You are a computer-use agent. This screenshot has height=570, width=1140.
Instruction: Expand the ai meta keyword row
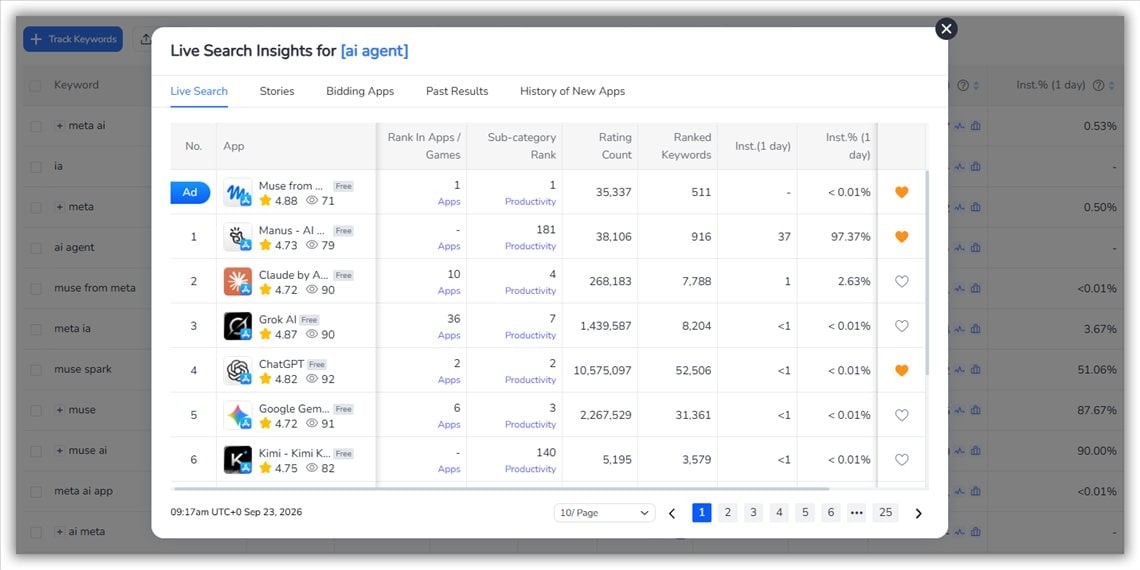[x=60, y=532]
